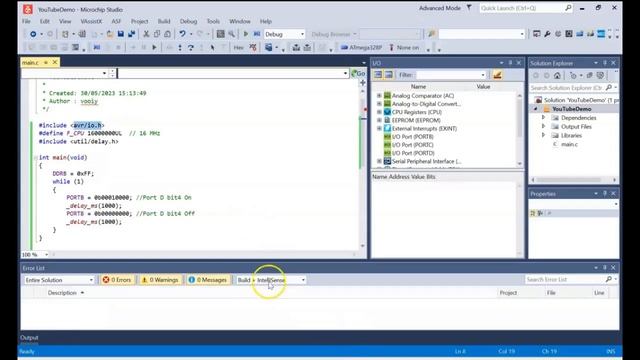The image size is (640, 360).
Task: Open the File menu
Action: [x=26, y=21]
